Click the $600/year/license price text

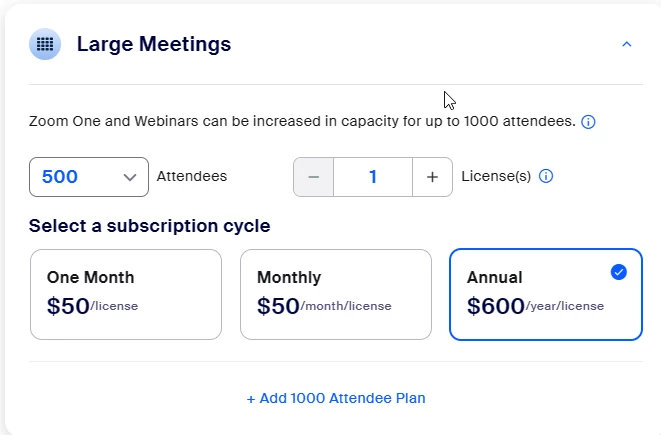point(535,307)
